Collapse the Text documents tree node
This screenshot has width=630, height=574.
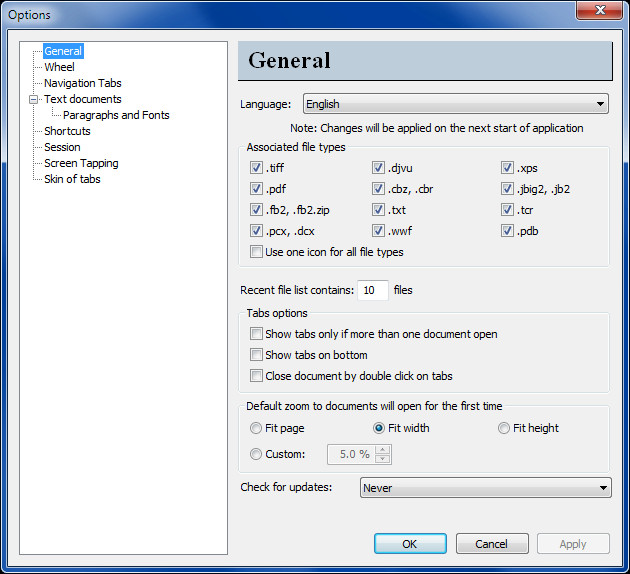[33, 100]
